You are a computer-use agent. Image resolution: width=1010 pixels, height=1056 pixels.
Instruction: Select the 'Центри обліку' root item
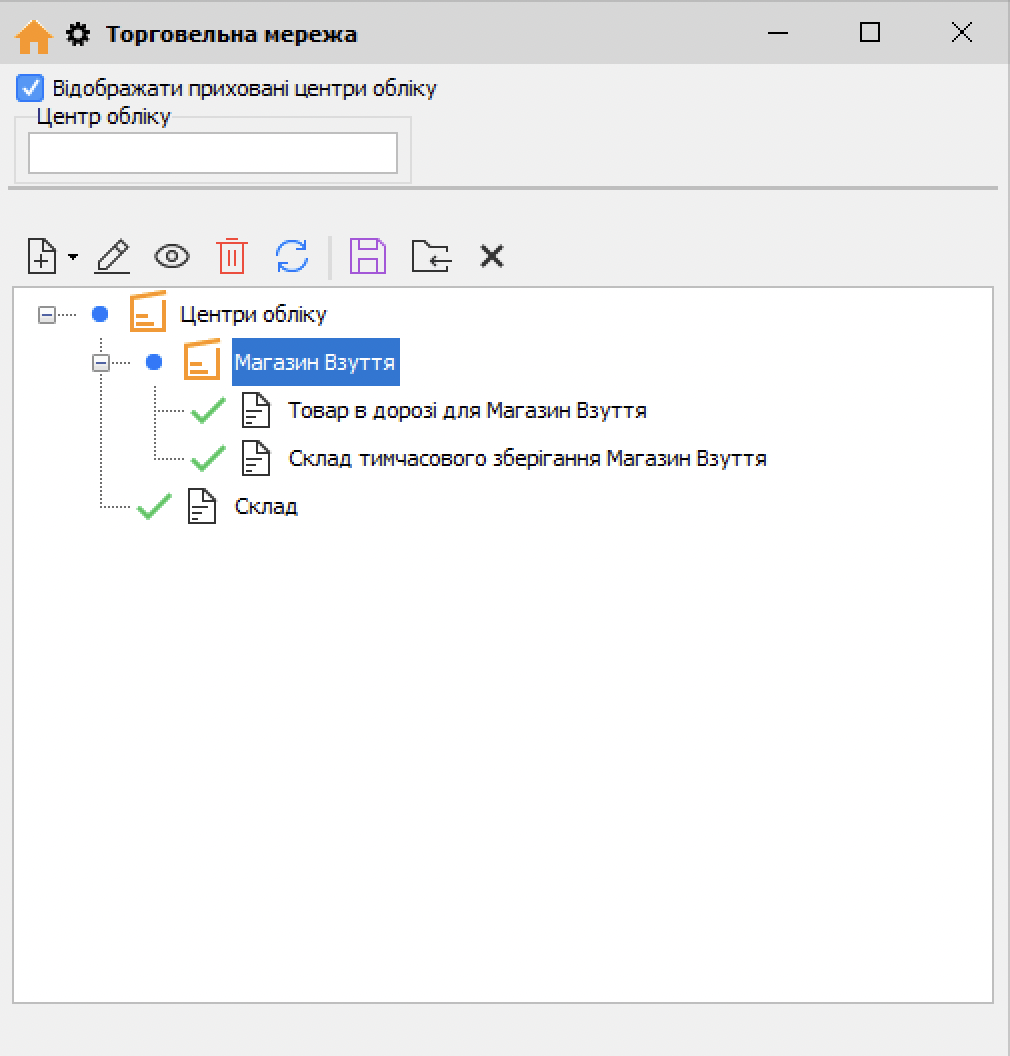coord(253,315)
